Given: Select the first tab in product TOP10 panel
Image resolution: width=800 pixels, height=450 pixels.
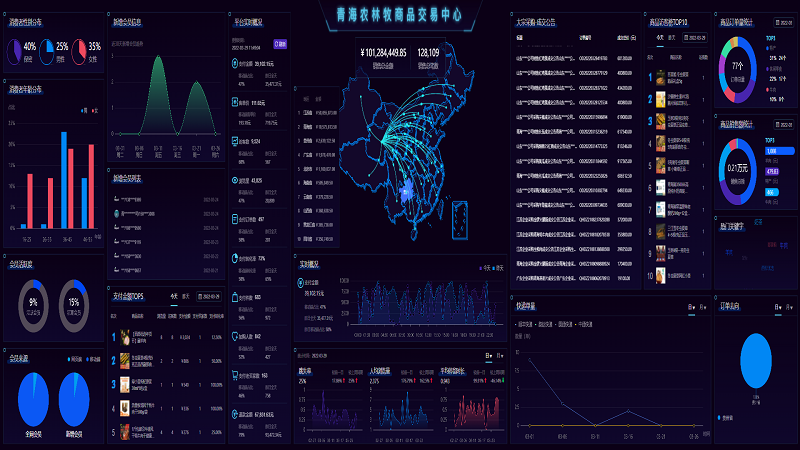Looking at the screenshot, I should [x=659, y=36].
